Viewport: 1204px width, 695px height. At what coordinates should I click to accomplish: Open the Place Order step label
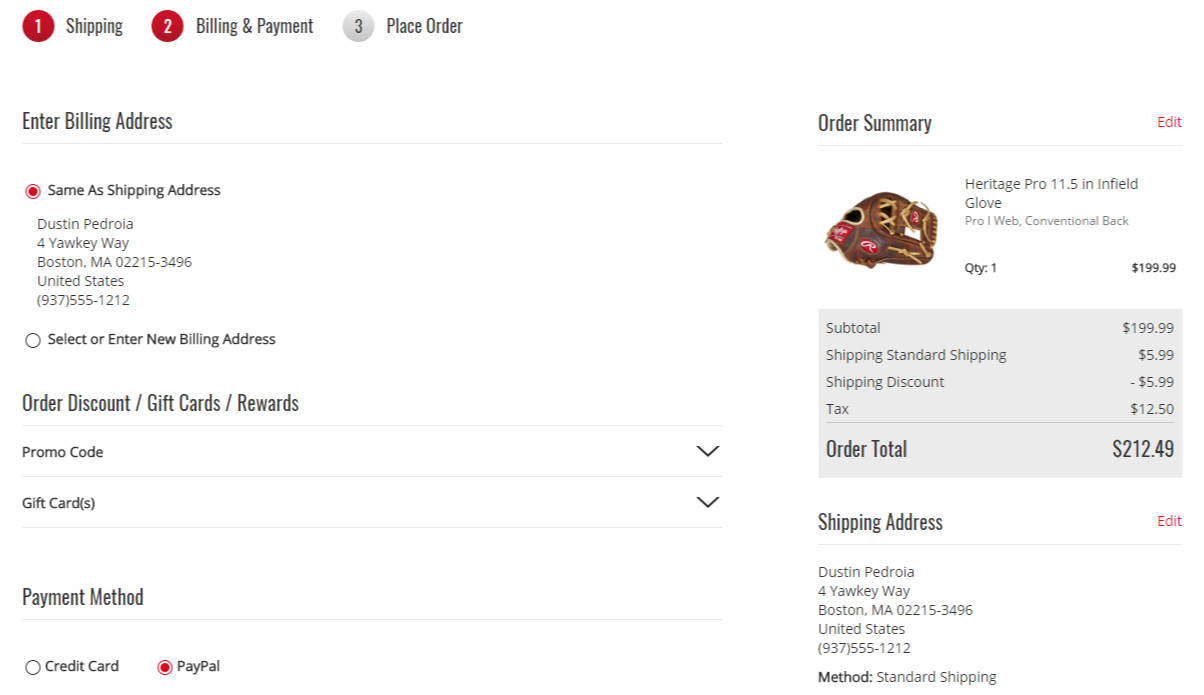click(424, 26)
